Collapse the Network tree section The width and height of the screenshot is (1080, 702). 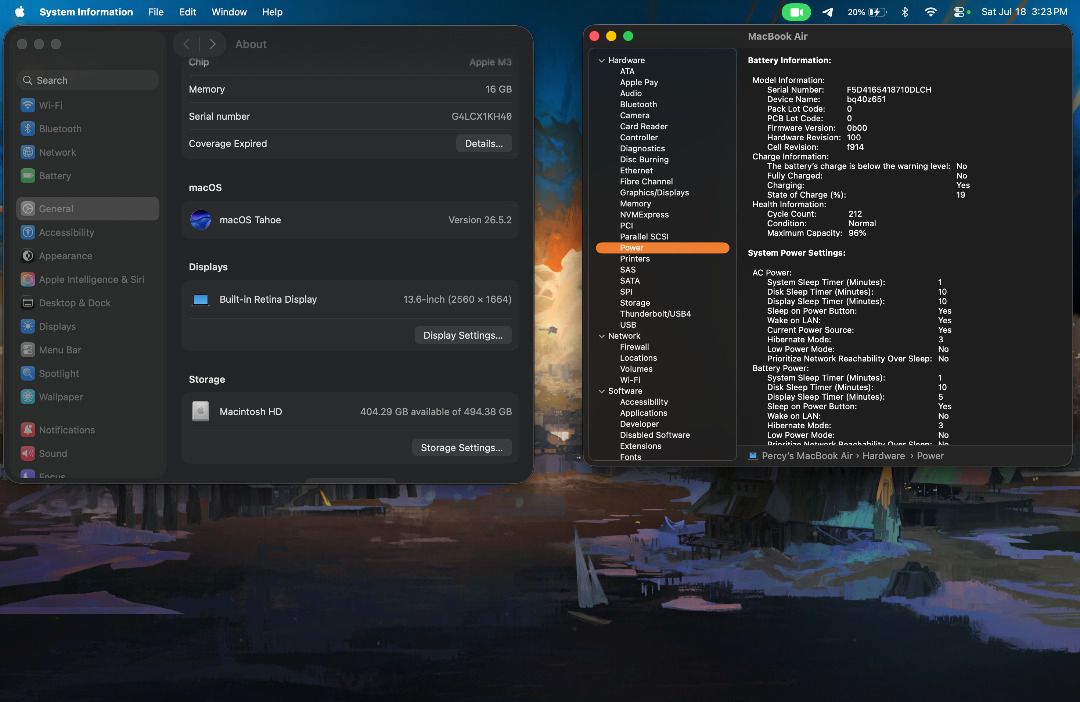pos(601,336)
